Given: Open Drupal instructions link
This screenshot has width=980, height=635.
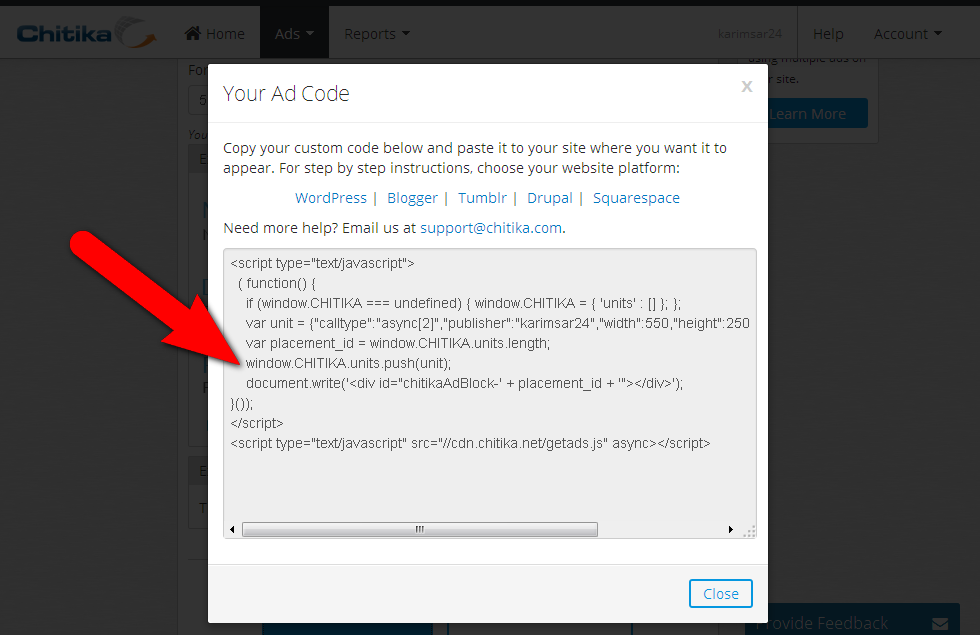Looking at the screenshot, I should click(549, 198).
